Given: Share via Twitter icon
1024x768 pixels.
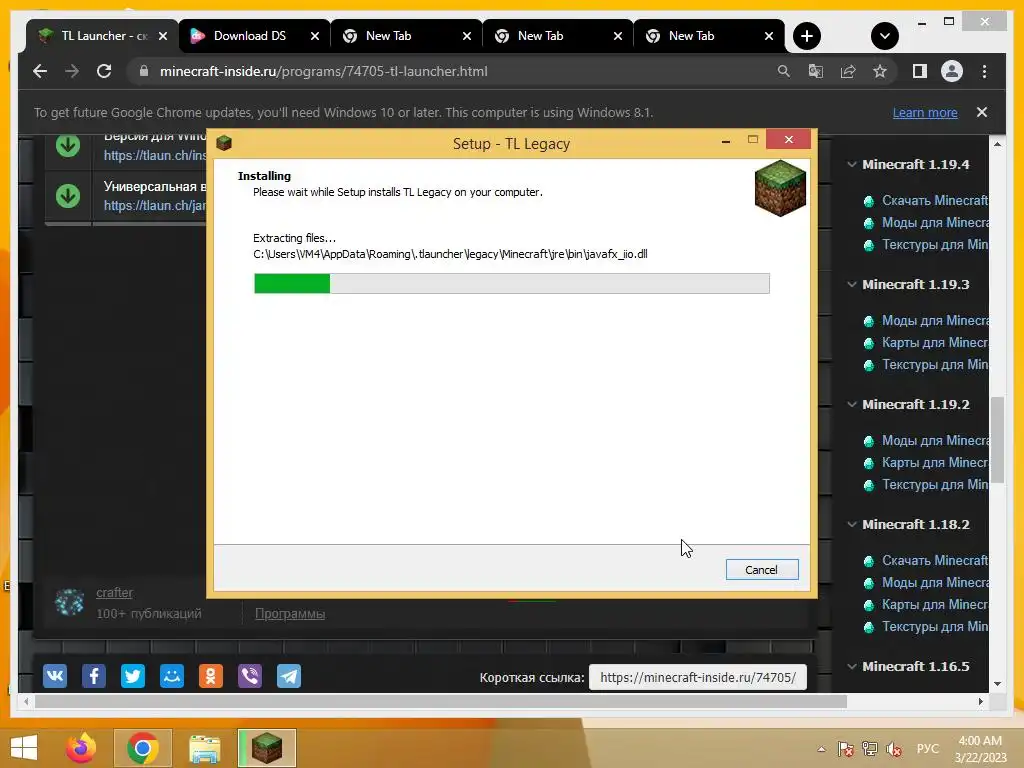Looking at the screenshot, I should [133, 676].
